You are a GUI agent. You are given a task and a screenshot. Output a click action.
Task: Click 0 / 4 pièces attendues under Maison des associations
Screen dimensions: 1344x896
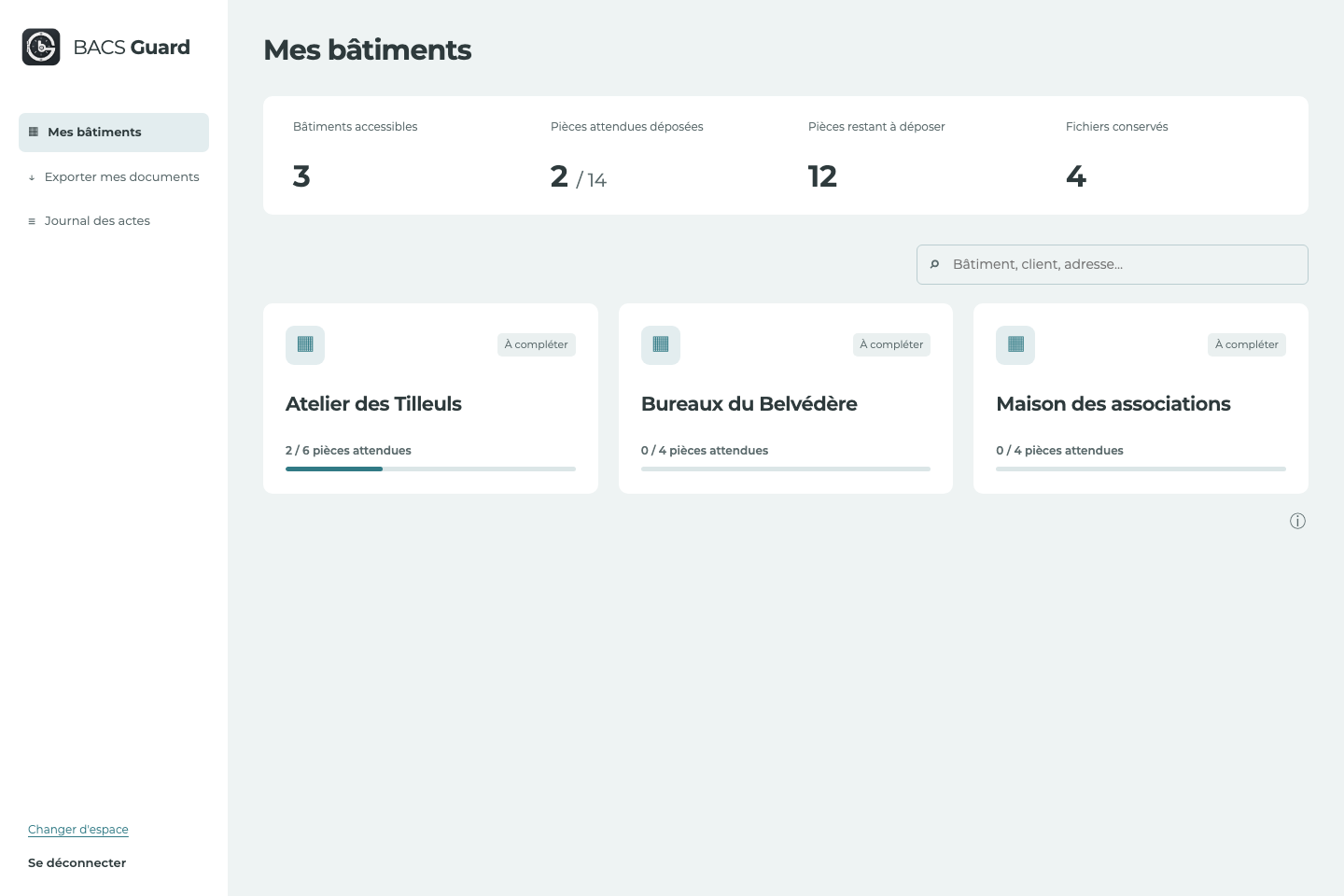point(1059,450)
